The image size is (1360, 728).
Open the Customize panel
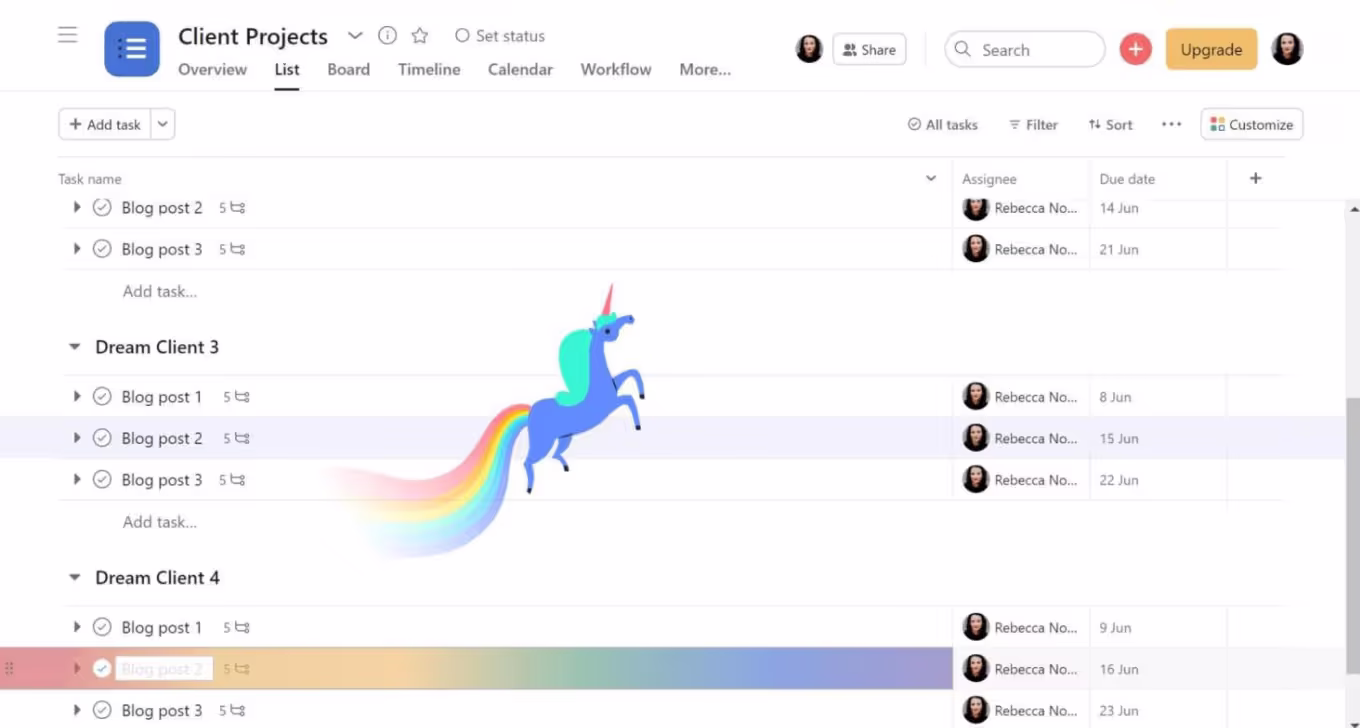(x=1251, y=125)
